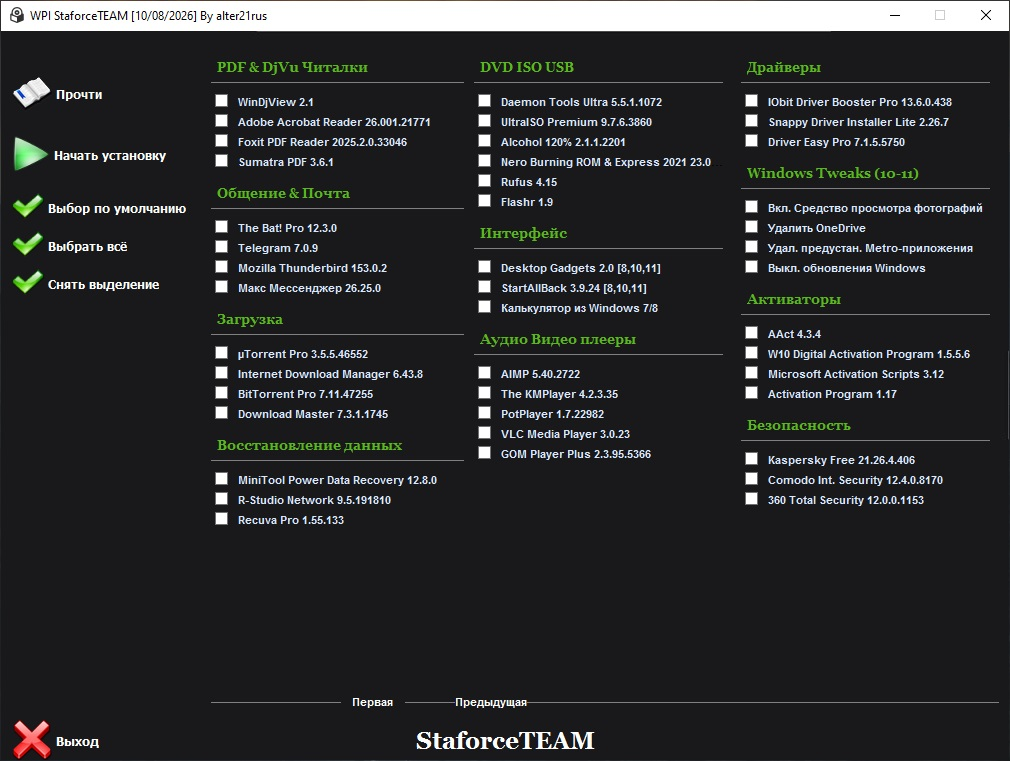Open the Прочти readme label
This screenshot has height=761, width=1010.
coord(79,95)
